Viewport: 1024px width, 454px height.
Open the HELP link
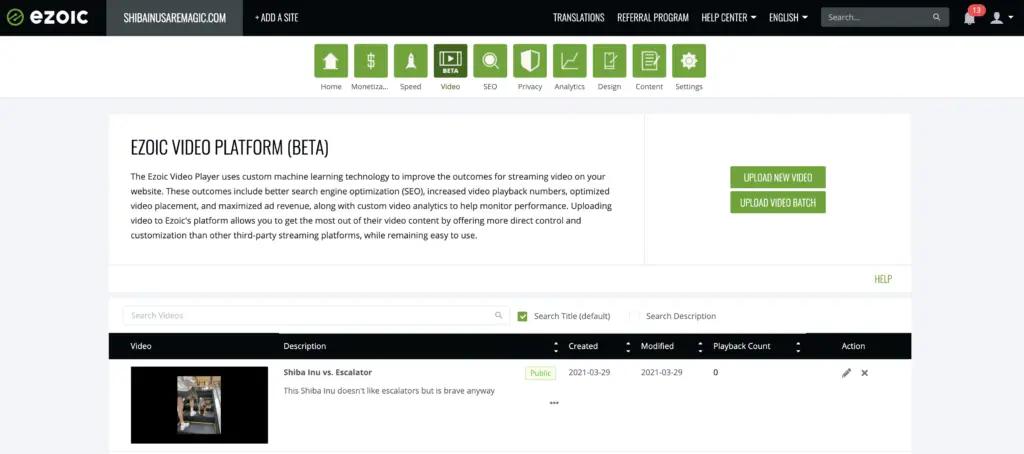click(883, 279)
